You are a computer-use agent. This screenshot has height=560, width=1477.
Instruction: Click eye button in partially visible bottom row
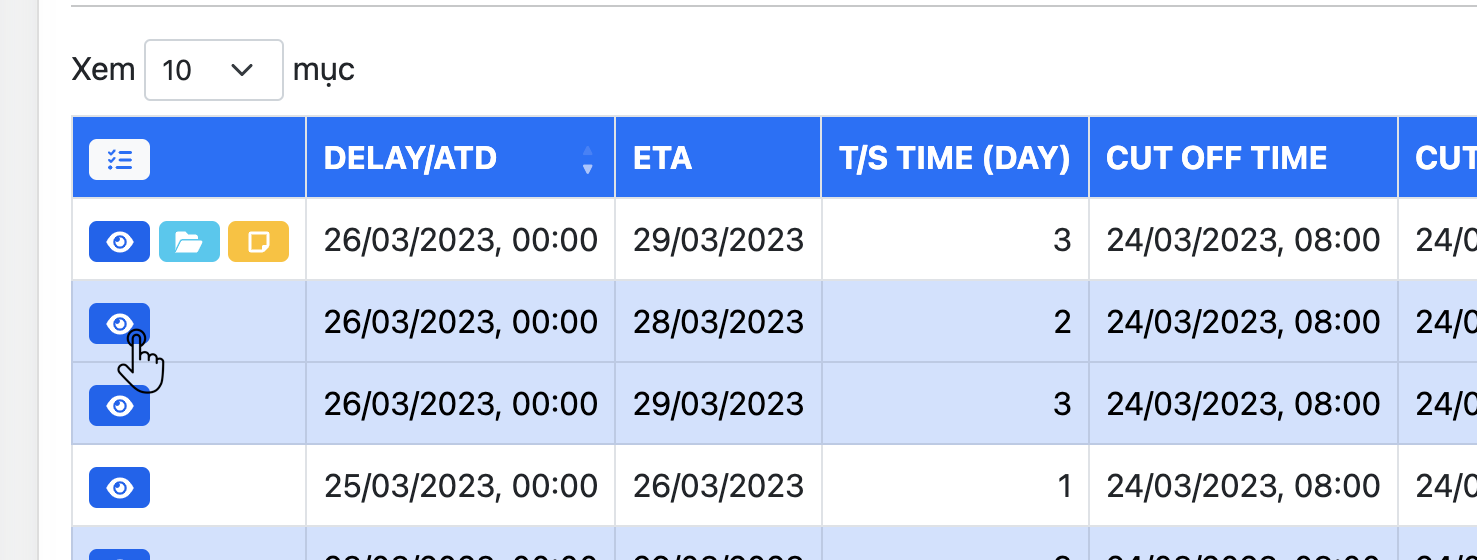[x=119, y=554]
